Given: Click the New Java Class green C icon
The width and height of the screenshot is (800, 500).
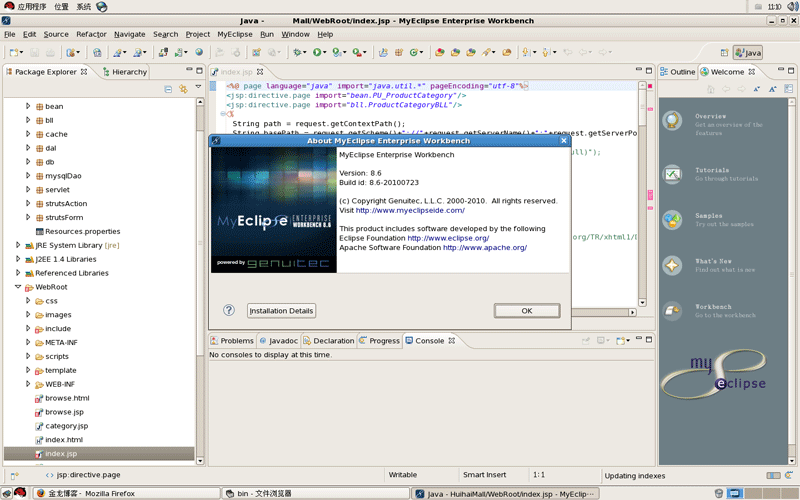Looking at the screenshot, I should tap(414, 52).
